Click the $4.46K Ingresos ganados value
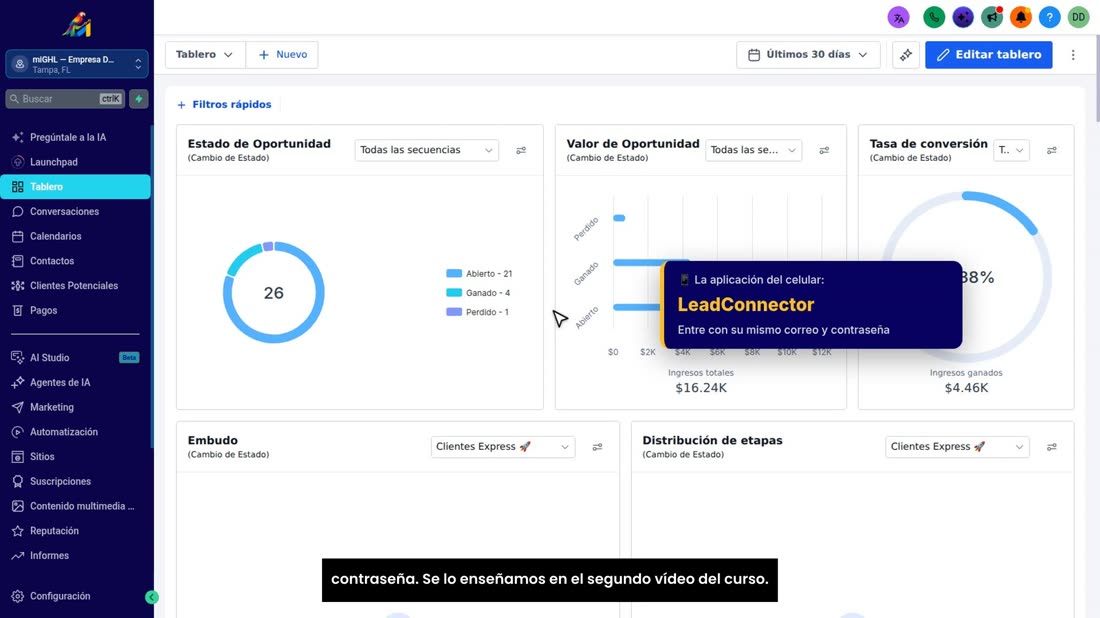The height and width of the screenshot is (618, 1100). pos(966,388)
